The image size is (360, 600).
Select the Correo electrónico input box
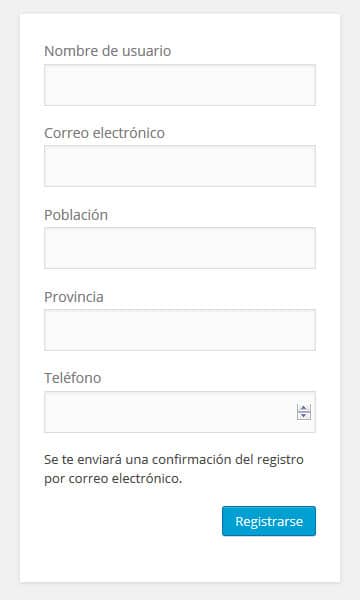(x=180, y=166)
